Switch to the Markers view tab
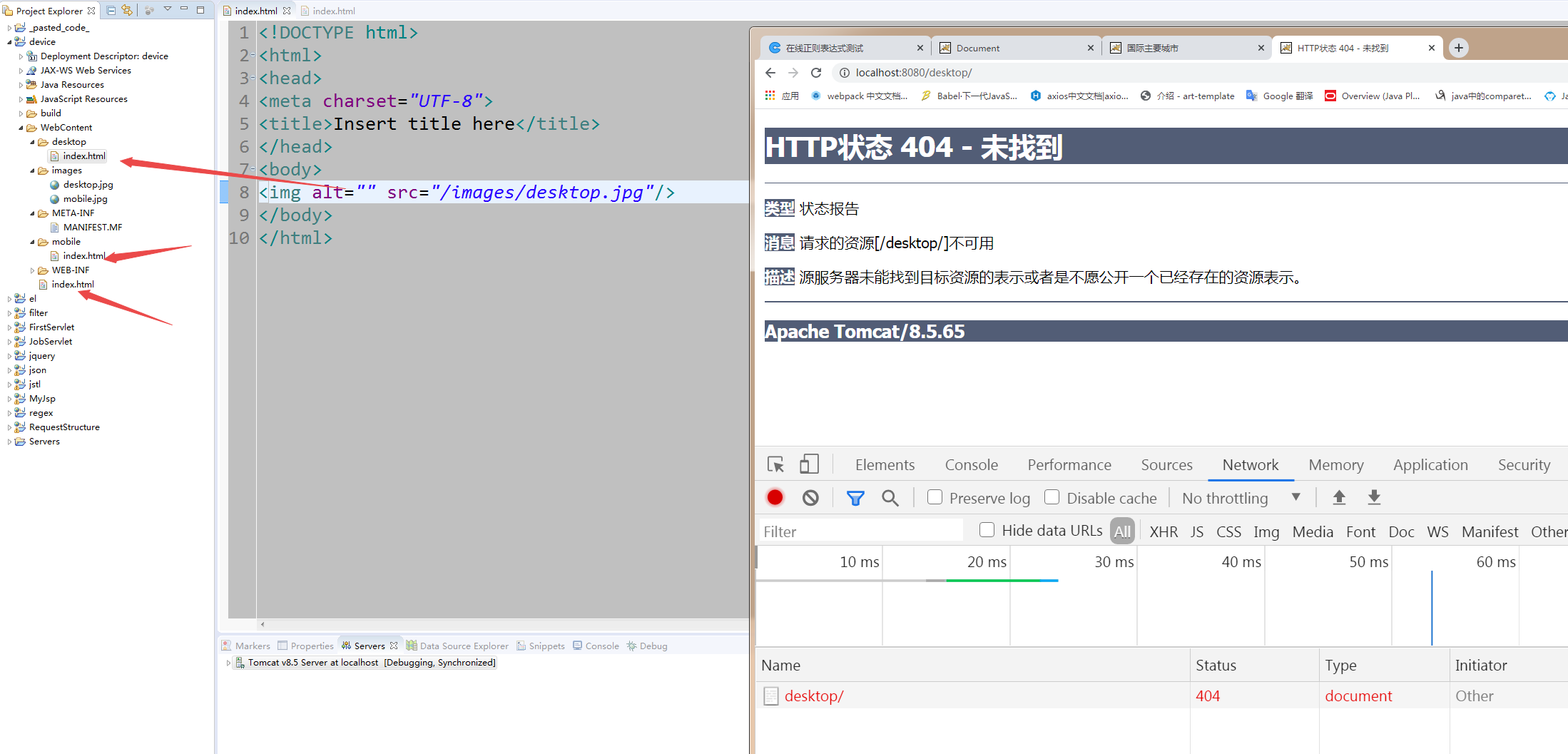1568x754 pixels. (x=246, y=646)
